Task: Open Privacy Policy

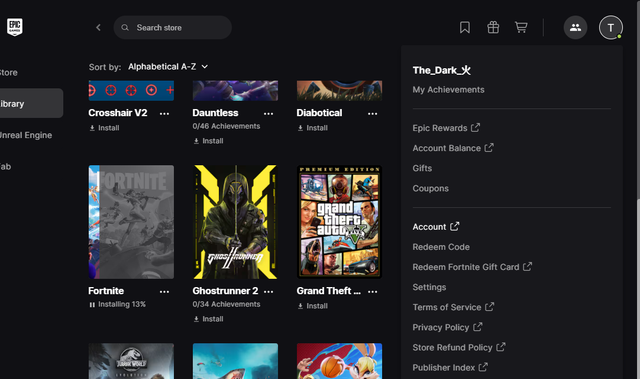Action: pos(447,327)
